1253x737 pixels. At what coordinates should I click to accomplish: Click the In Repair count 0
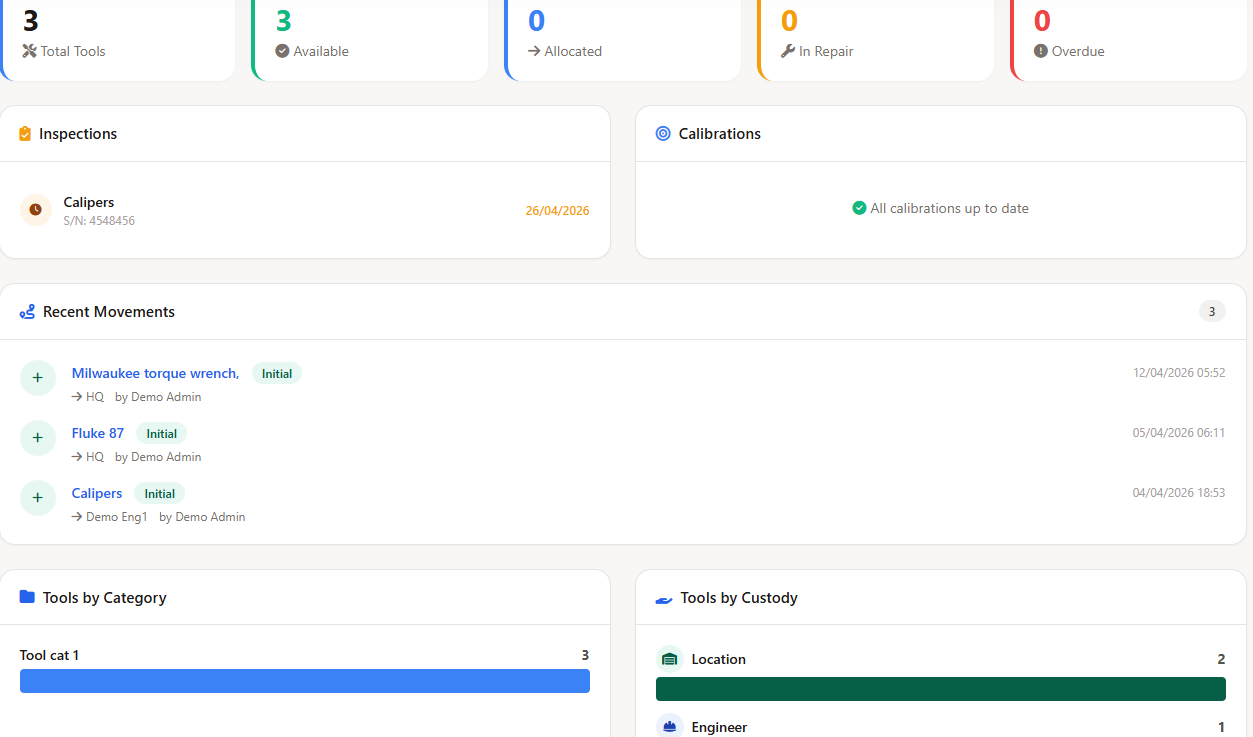790,21
